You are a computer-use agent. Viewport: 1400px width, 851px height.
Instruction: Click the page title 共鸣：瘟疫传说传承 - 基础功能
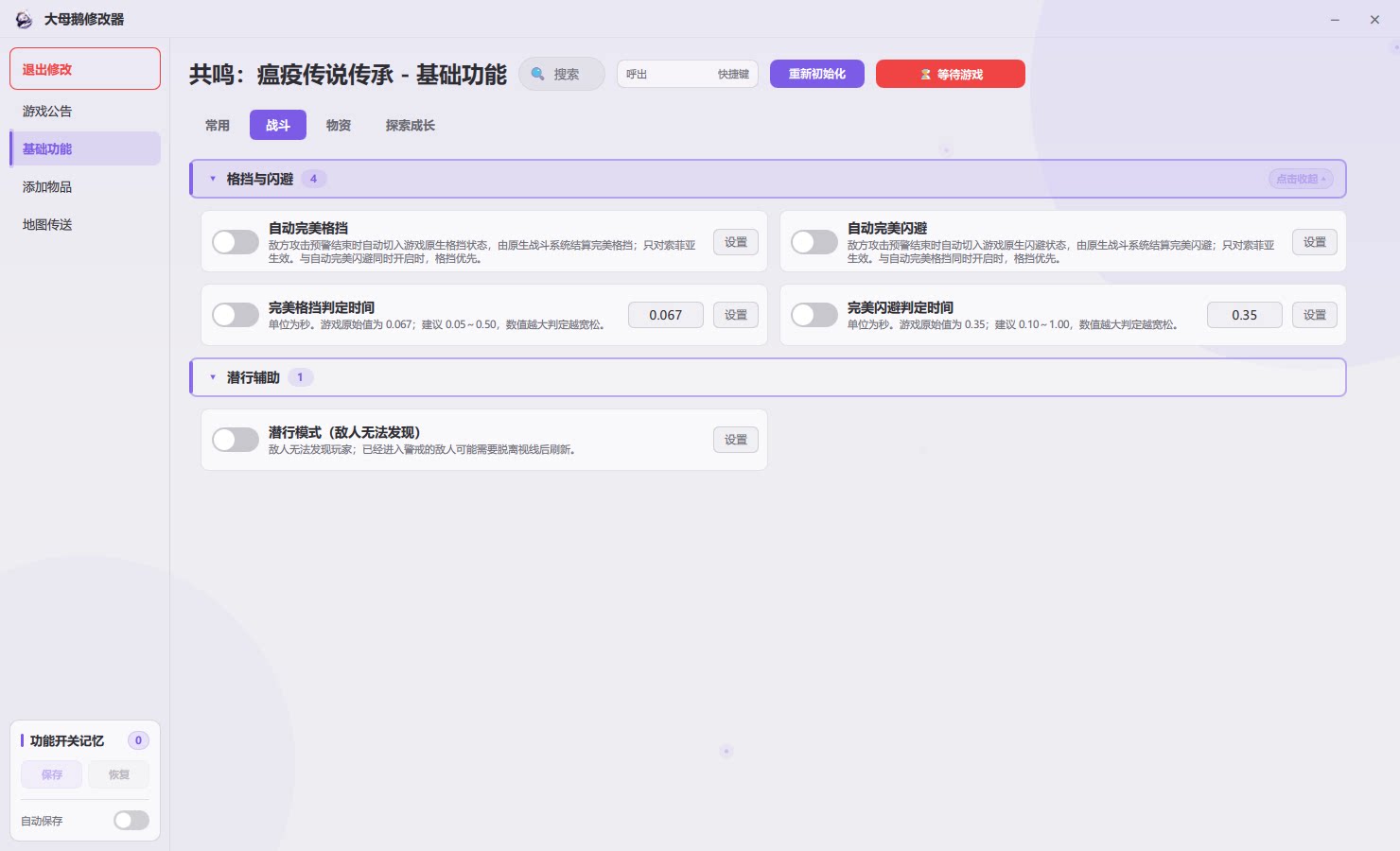pyautogui.click(x=348, y=75)
